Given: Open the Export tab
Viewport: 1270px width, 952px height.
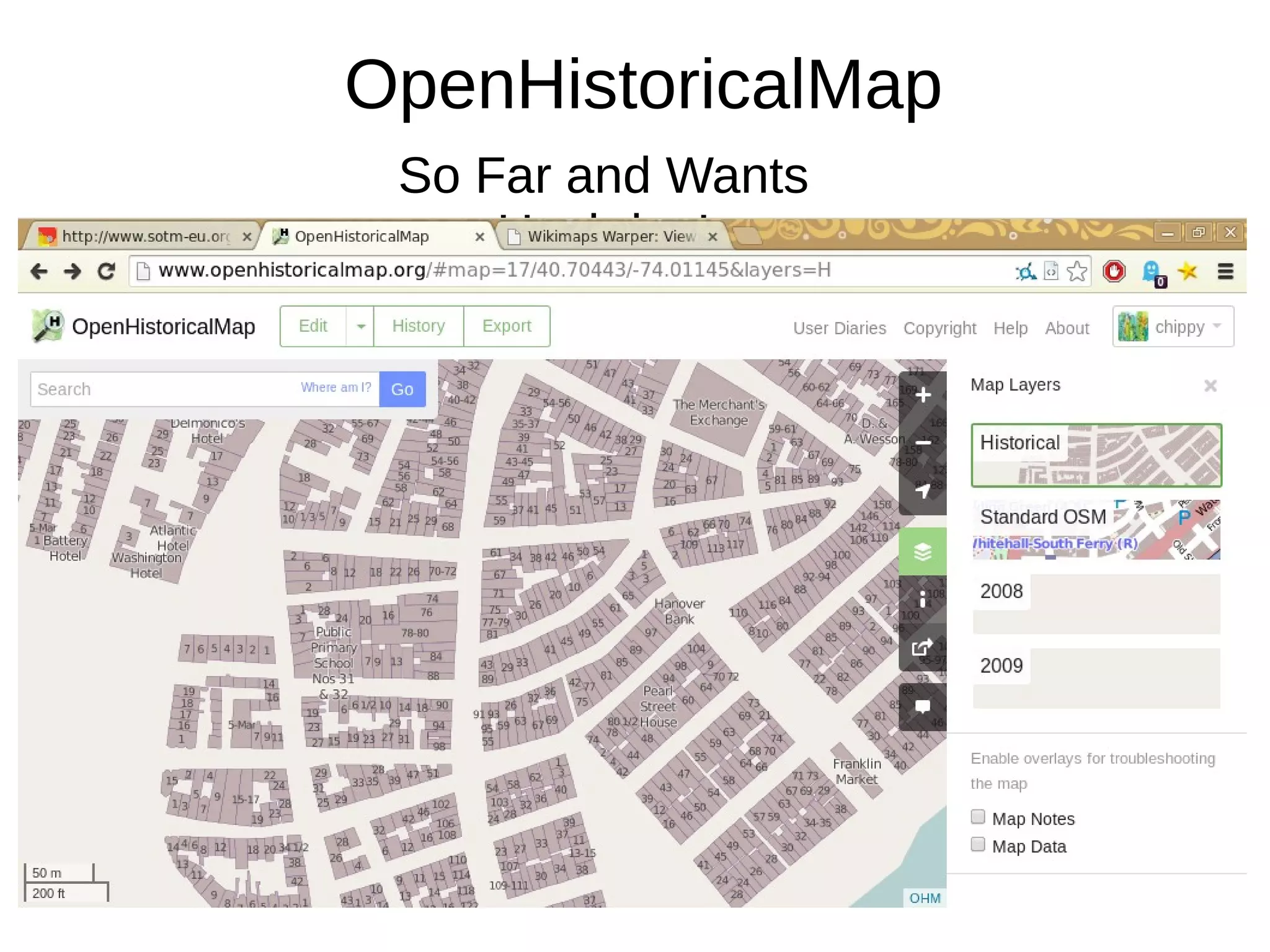Looking at the screenshot, I should [507, 326].
